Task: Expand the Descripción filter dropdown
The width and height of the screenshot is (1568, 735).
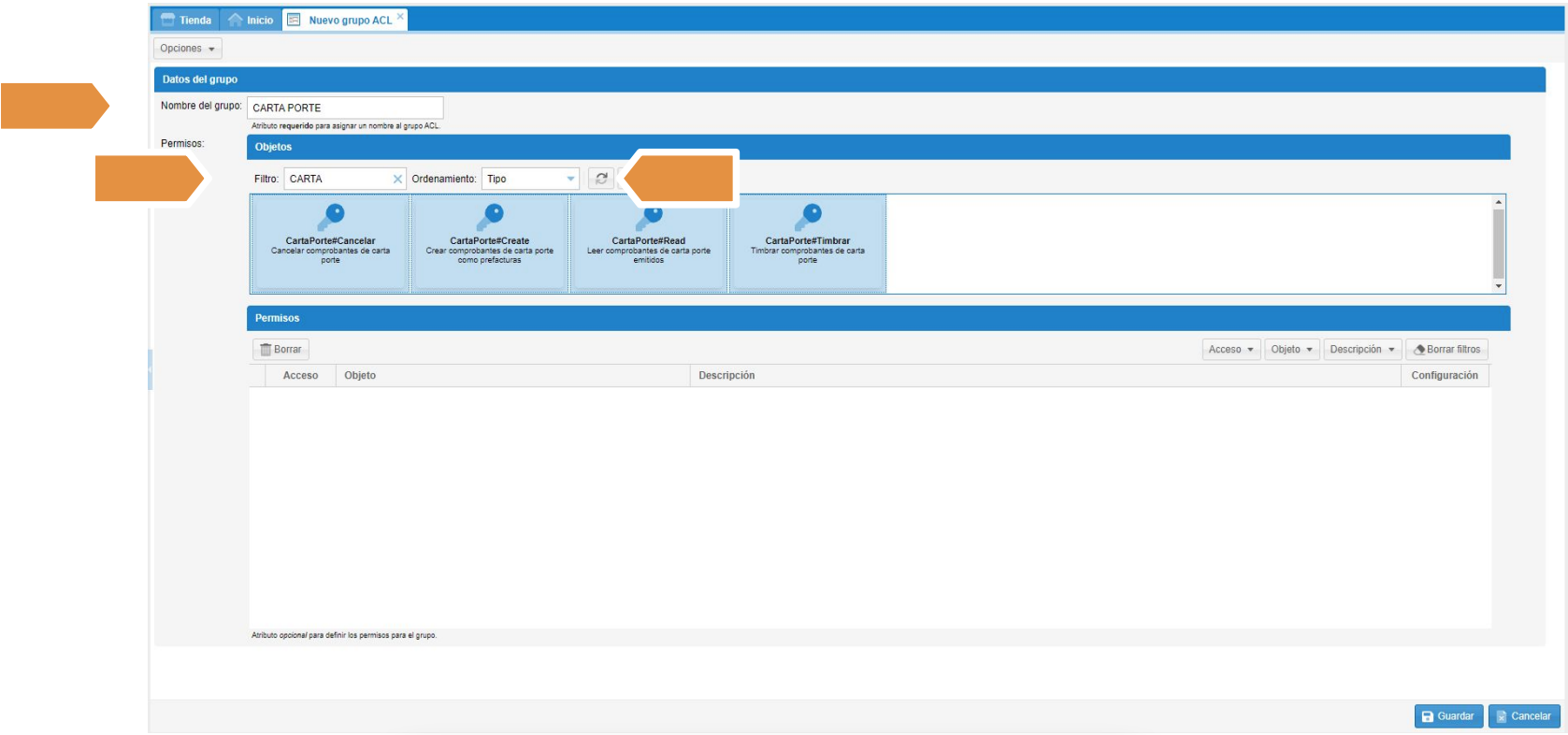Action: click(x=1361, y=350)
